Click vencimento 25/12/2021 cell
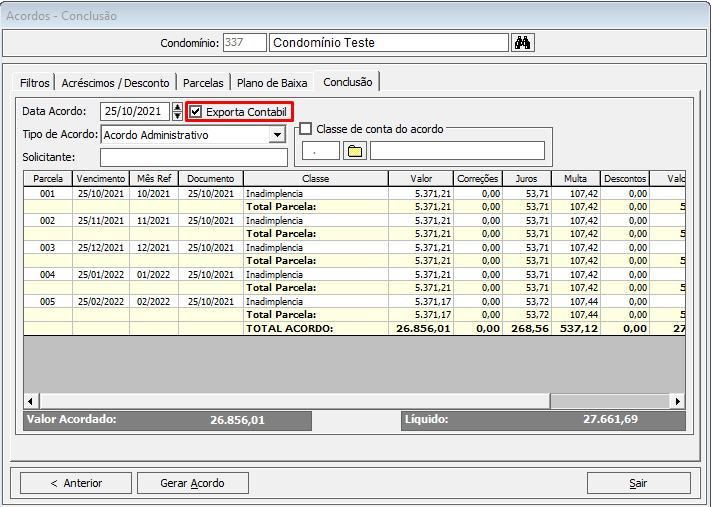This screenshot has width=713, height=507. (101, 248)
